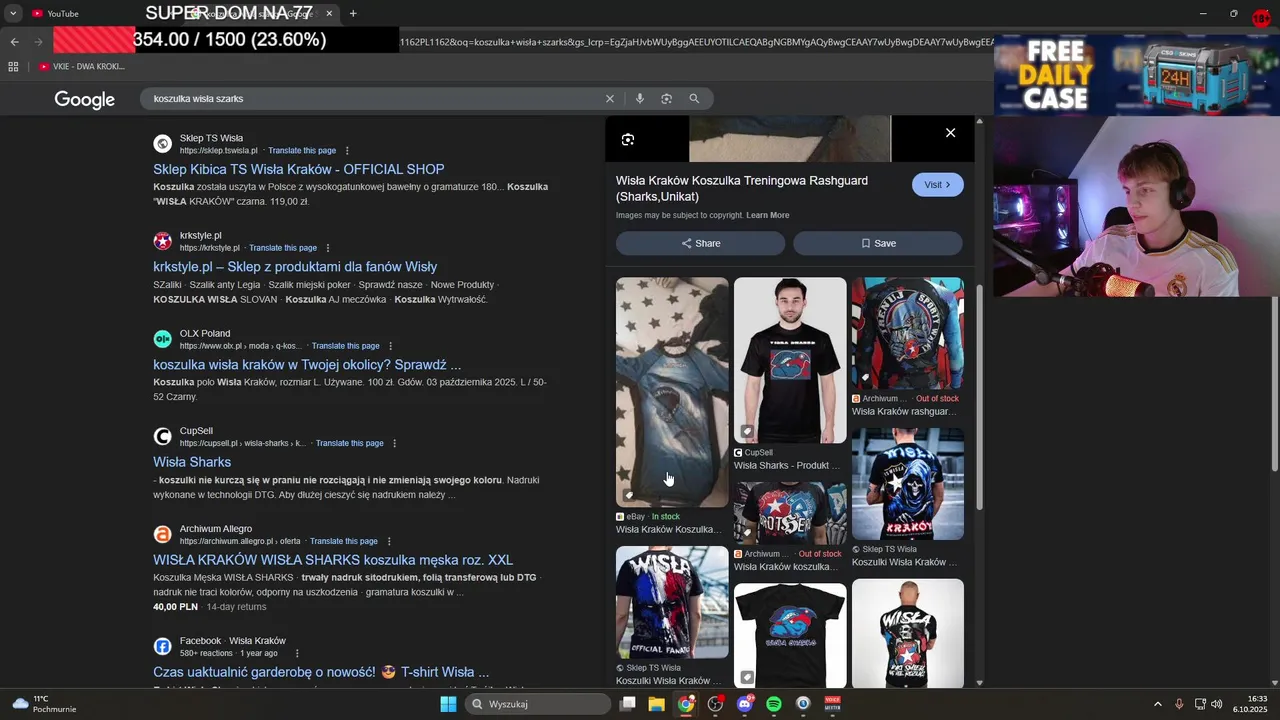Open krkstyle.pl Sklep z produktami result

click(295, 267)
